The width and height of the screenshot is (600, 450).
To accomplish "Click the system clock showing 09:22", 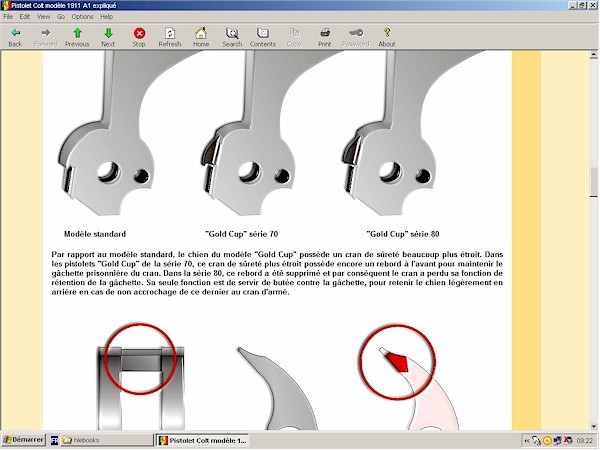I will [584, 441].
